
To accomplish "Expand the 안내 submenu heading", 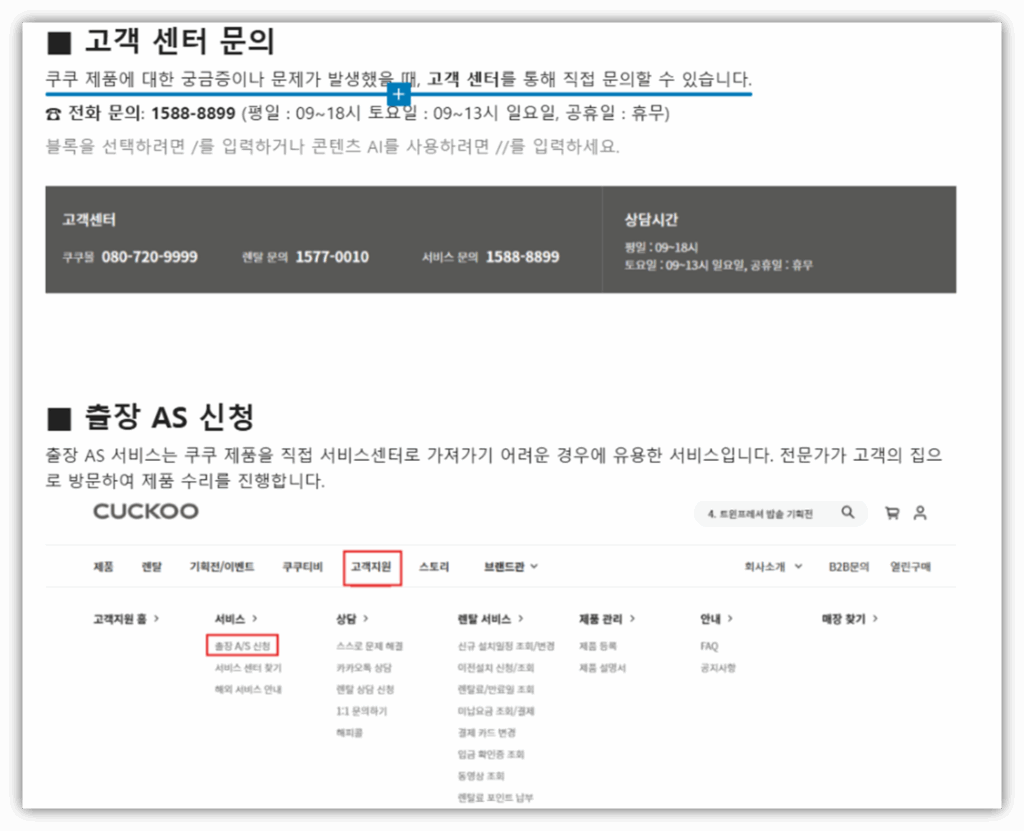I will (716, 618).
